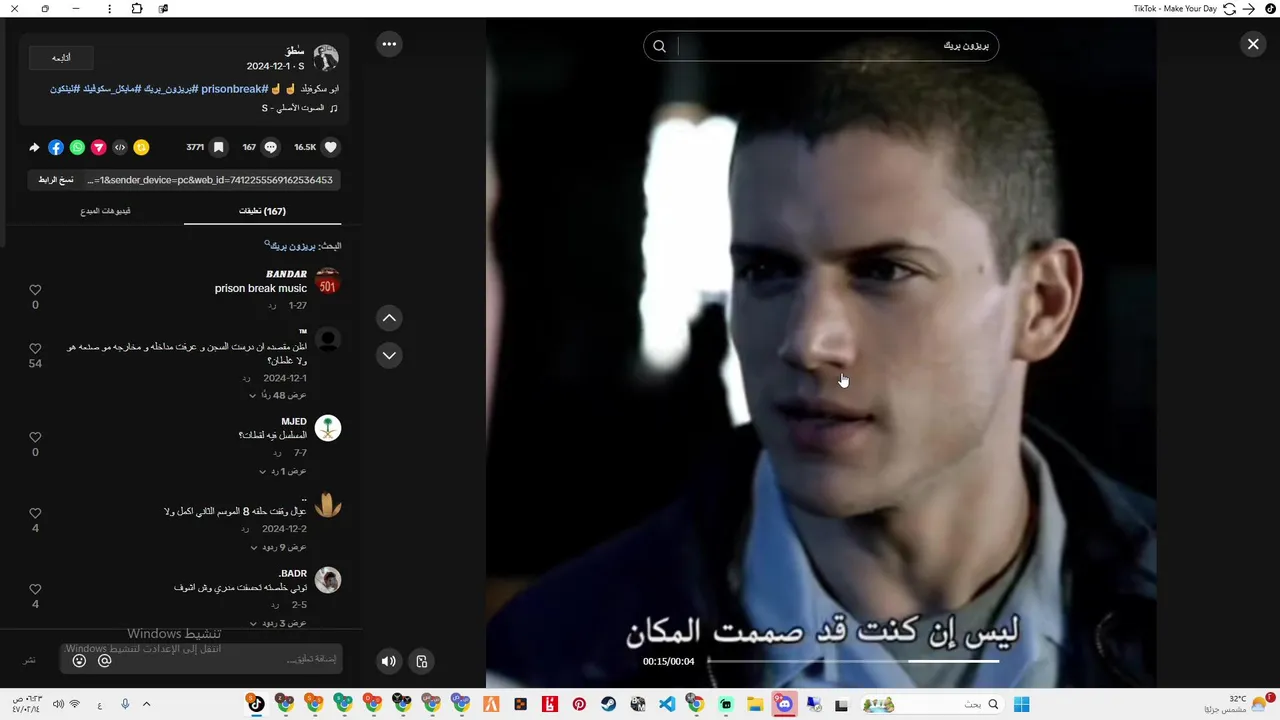Open browser extensions puzzle icon

(x=138, y=8)
